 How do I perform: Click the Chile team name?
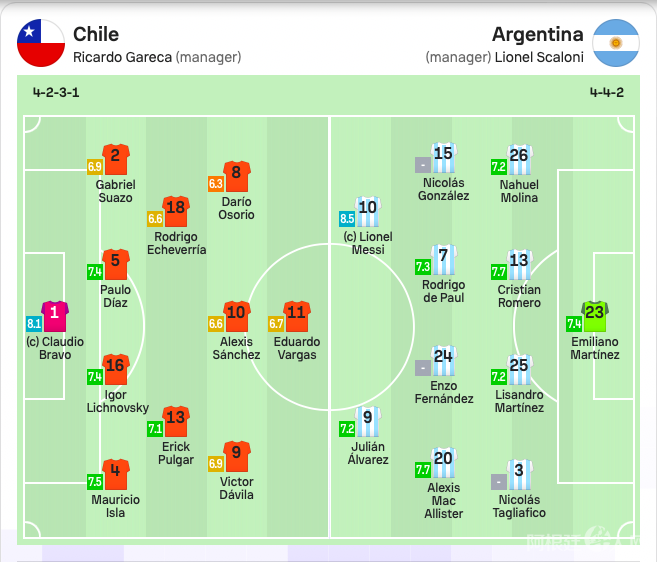[96, 35]
